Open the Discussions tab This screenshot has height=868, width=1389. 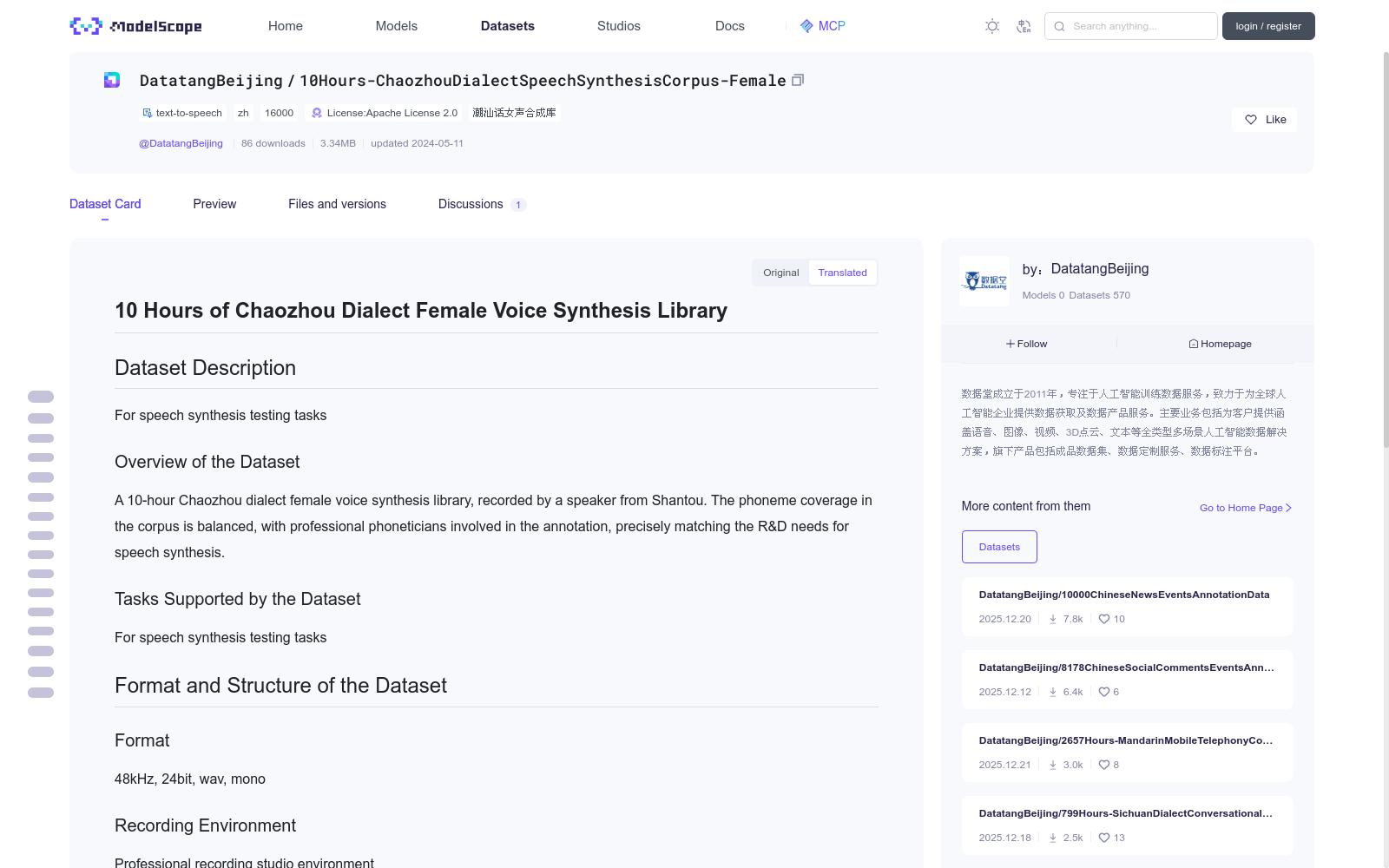point(482,204)
